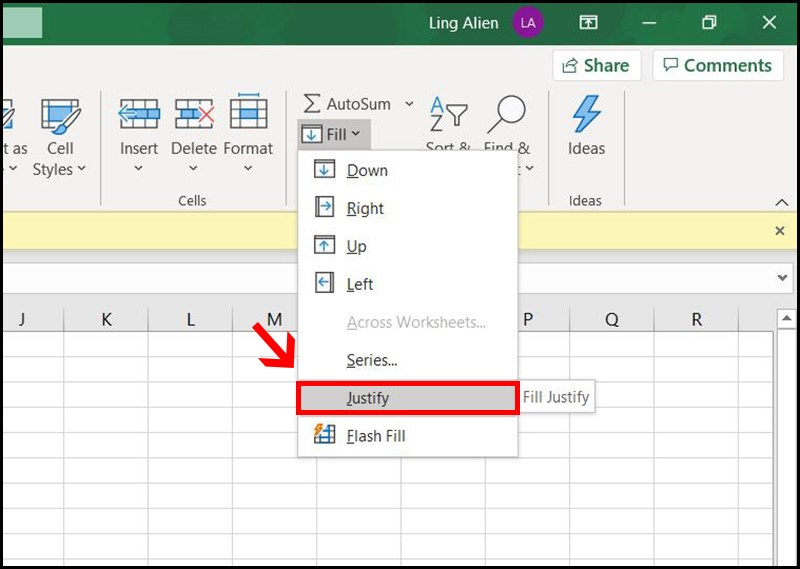This screenshot has width=800, height=569.
Task: Click the LA account avatar
Action: click(x=528, y=23)
